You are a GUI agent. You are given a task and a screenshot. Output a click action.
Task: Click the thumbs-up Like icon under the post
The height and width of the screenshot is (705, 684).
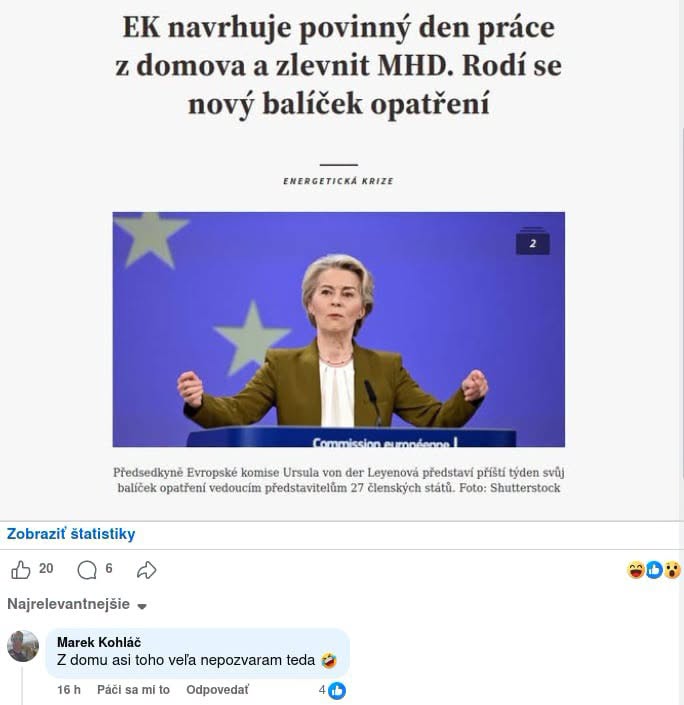(20, 570)
